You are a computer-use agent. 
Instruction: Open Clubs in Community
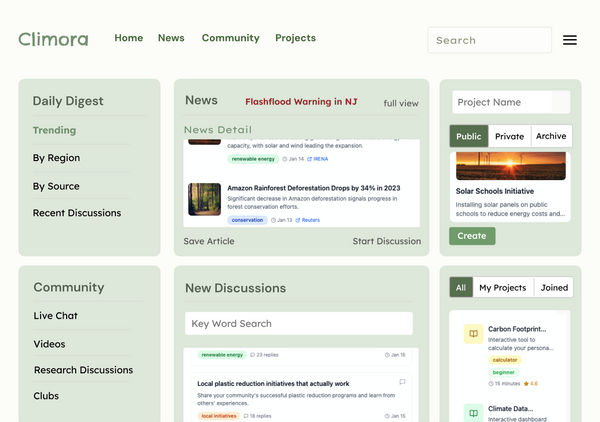point(46,396)
